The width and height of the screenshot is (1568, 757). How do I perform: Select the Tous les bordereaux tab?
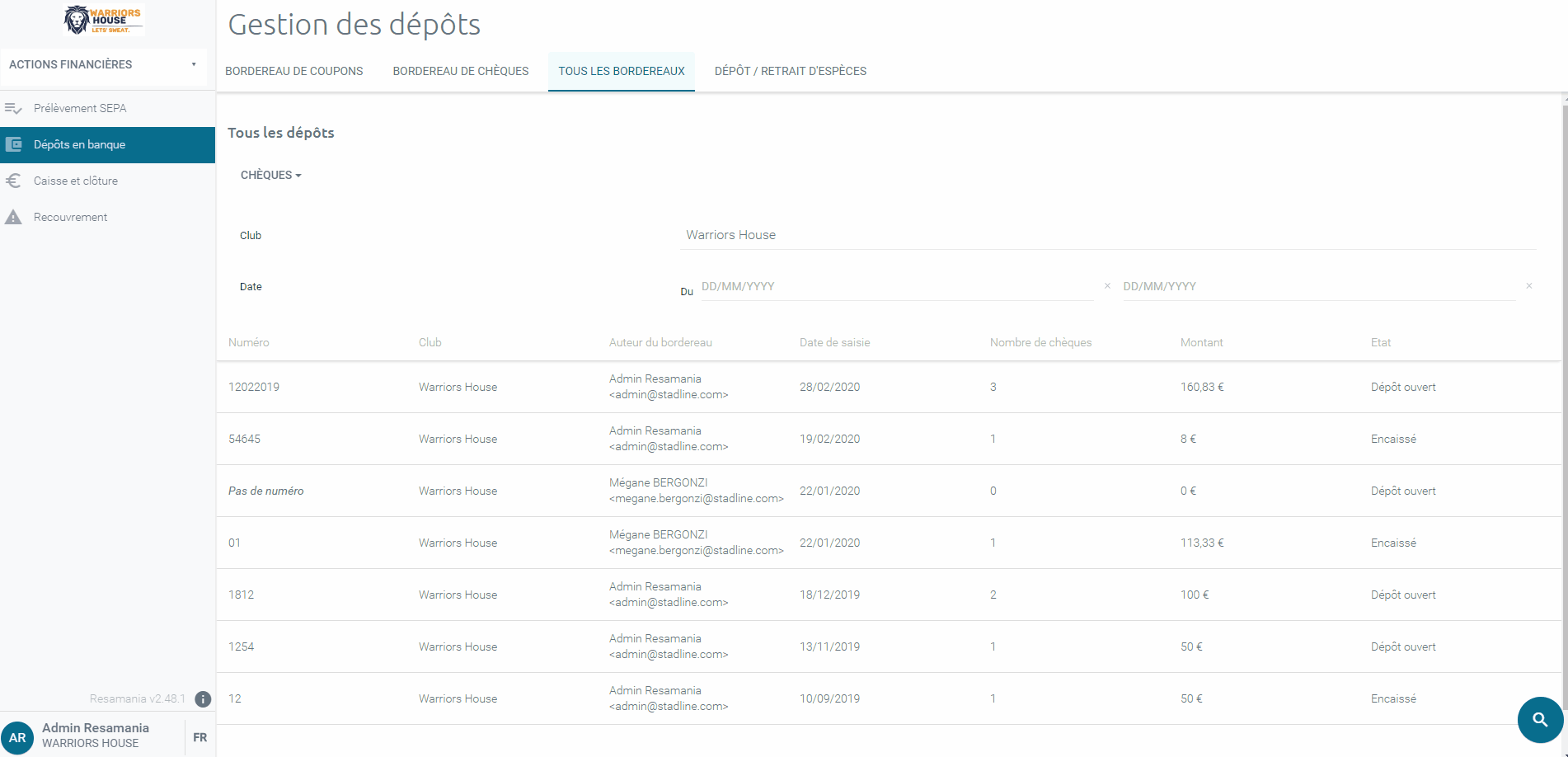[622, 71]
